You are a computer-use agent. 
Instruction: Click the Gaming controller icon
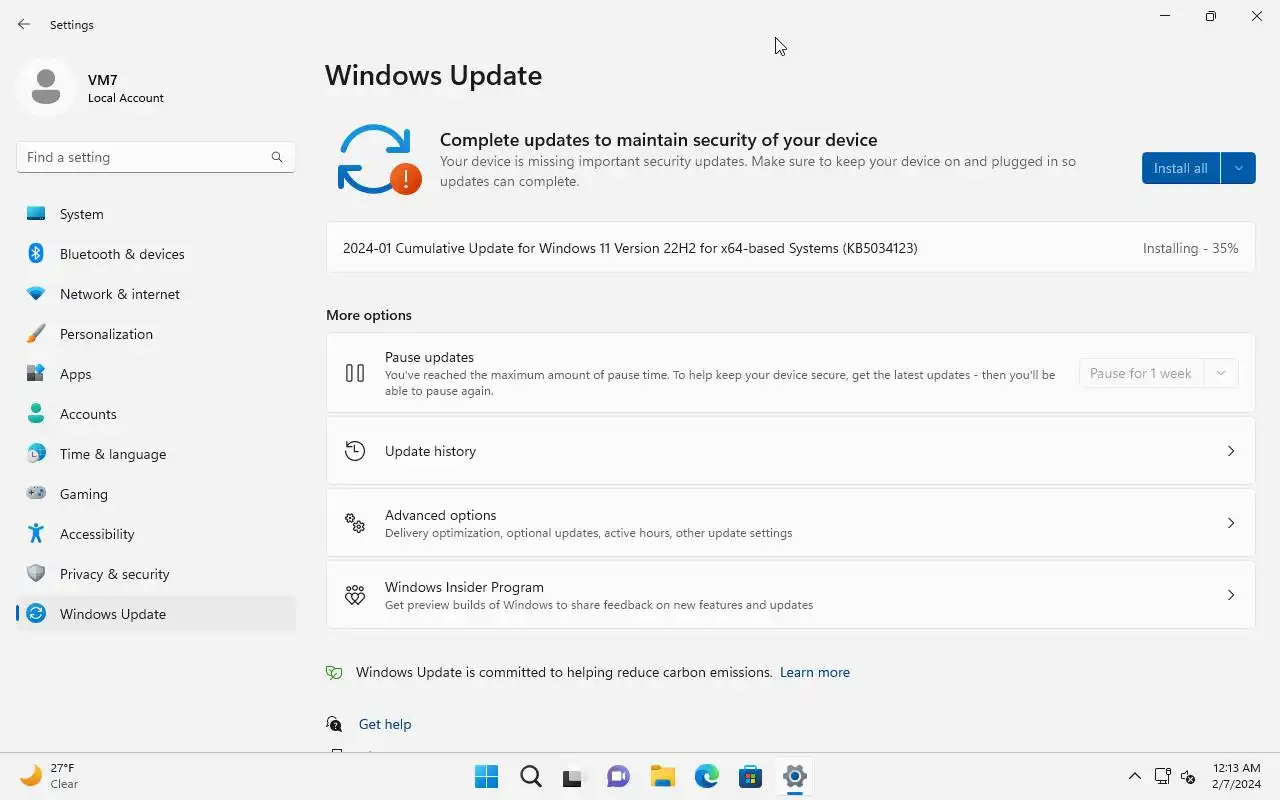(36, 493)
